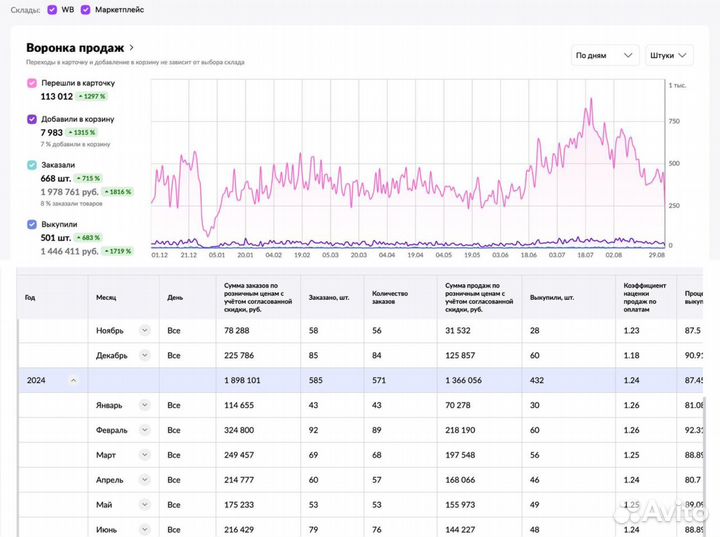Click the +1297 % growth badge
Viewport: 720px width, 537px height.
(91, 96)
